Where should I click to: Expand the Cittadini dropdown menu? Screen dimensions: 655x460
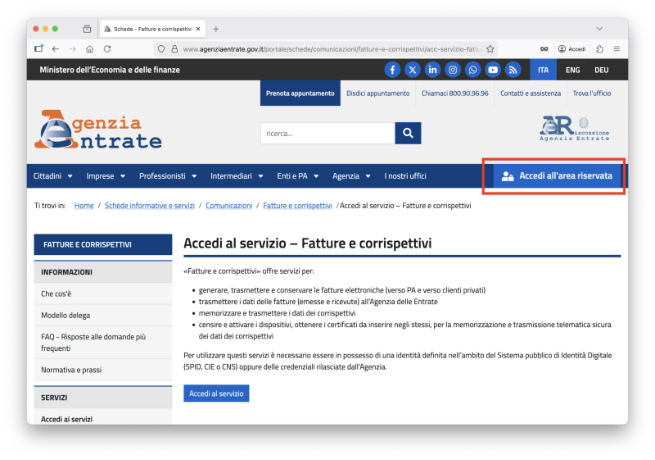(x=53, y=176)
